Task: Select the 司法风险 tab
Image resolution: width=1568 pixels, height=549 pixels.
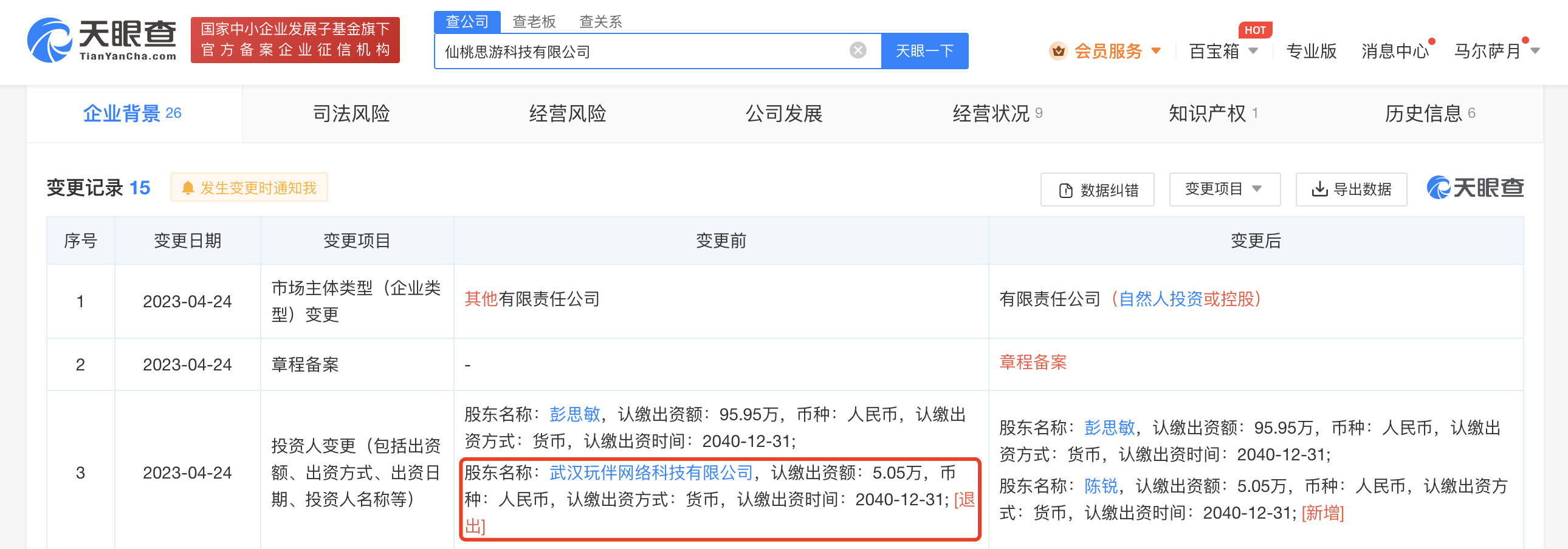Action: click(x=351, y=114)
